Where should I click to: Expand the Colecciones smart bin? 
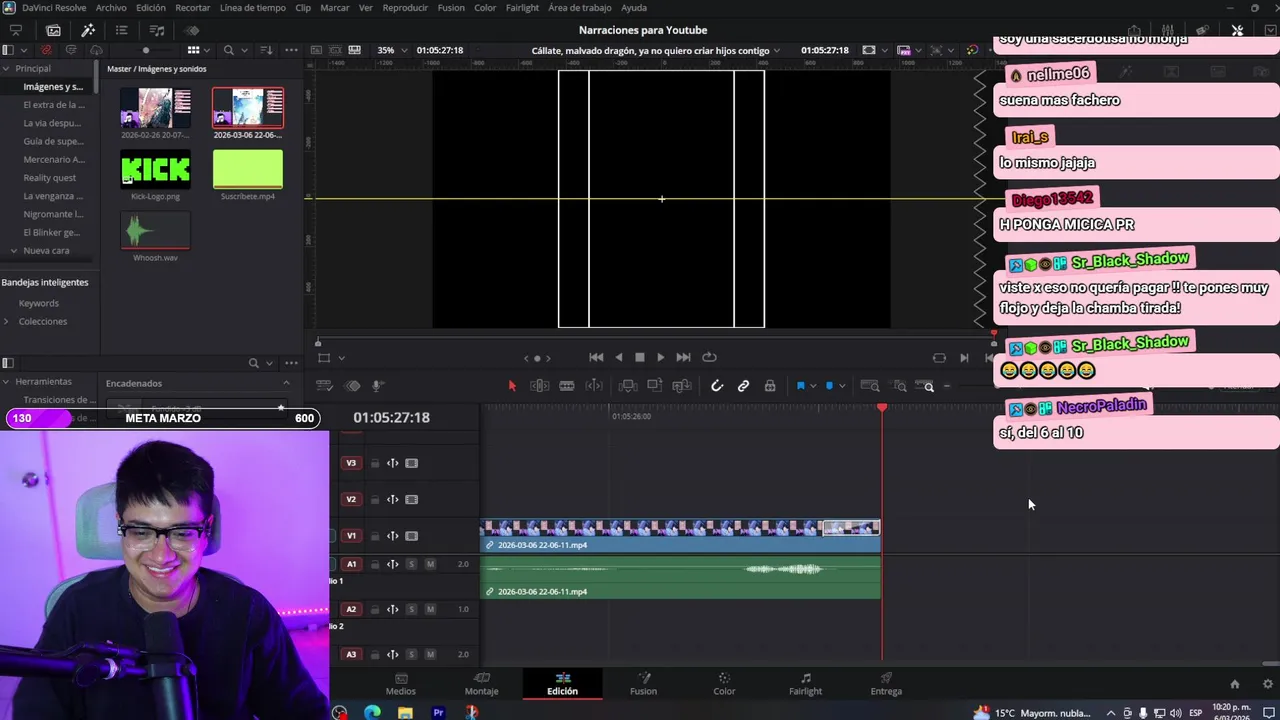[6, 321]
